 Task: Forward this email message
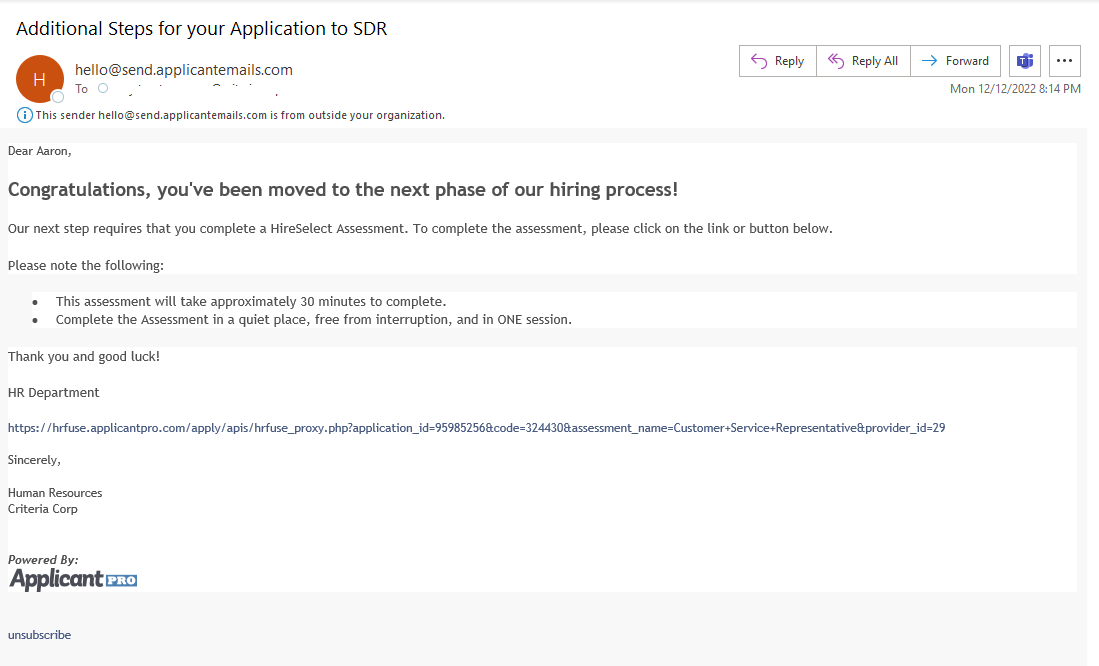pyautogui.click(x=955, y=61)
